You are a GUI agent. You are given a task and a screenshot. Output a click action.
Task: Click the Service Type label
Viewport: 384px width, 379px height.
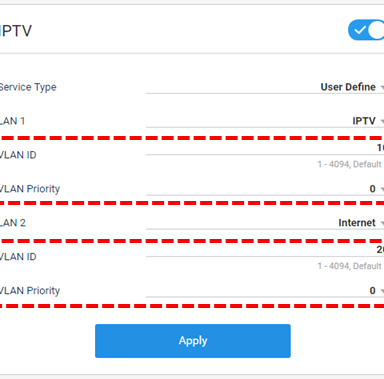point(28,87)
